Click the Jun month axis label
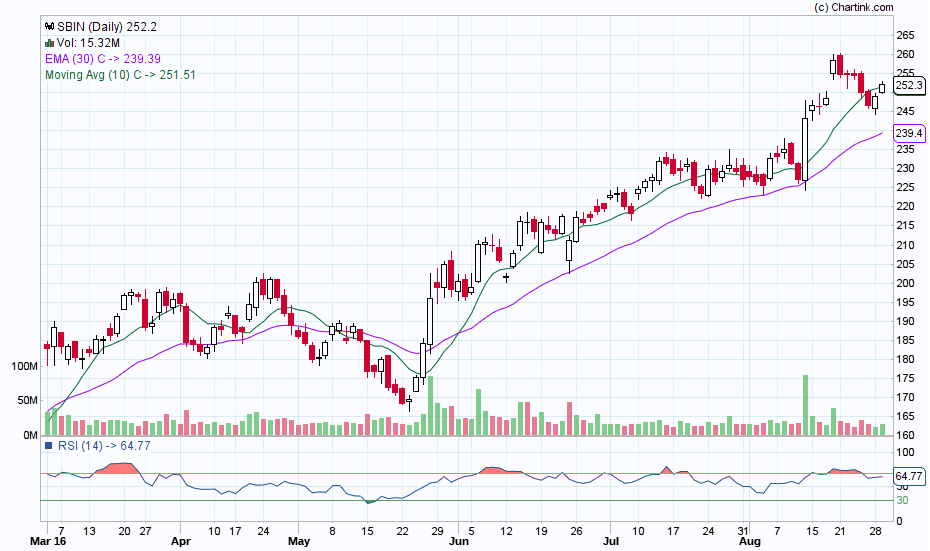The width and height of the screenshot is (930, 551). (x=457, y=543)
